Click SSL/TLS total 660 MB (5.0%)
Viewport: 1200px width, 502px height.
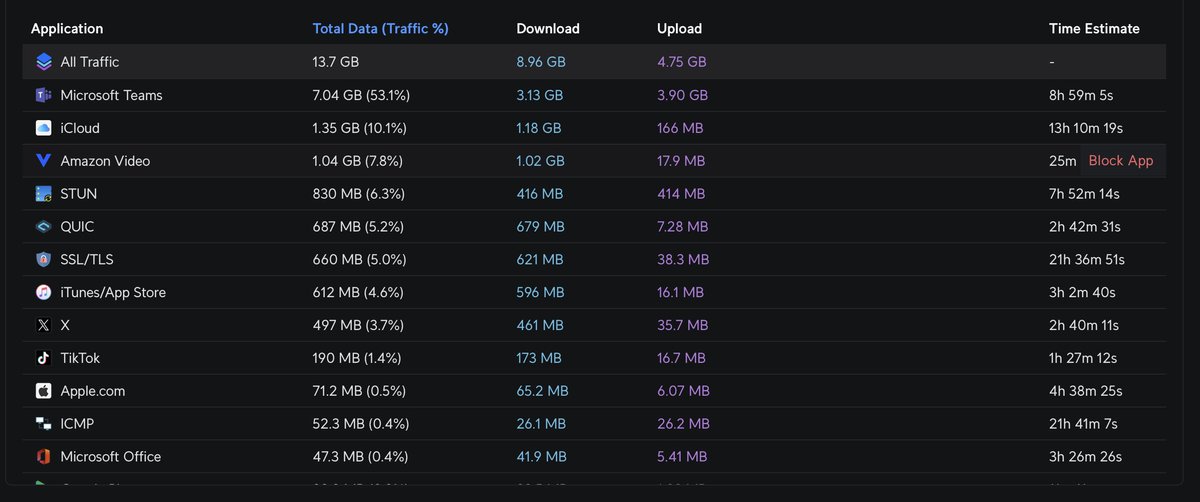[x=360, y=260]
